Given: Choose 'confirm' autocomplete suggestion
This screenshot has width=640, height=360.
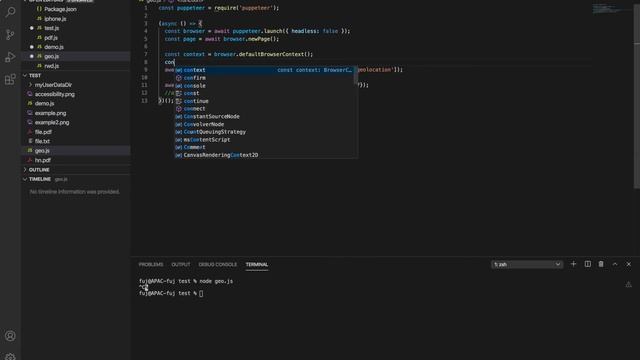Looking at the screenshot, I should point(265,78).
